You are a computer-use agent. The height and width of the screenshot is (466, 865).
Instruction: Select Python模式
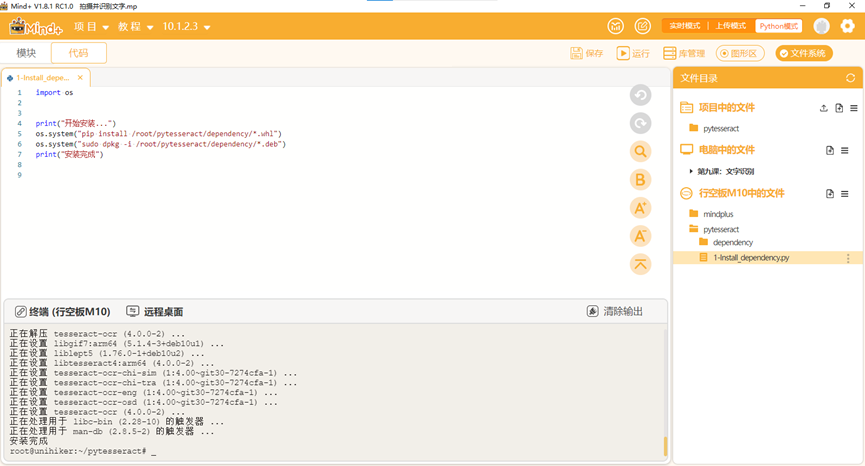click(778, 26)
